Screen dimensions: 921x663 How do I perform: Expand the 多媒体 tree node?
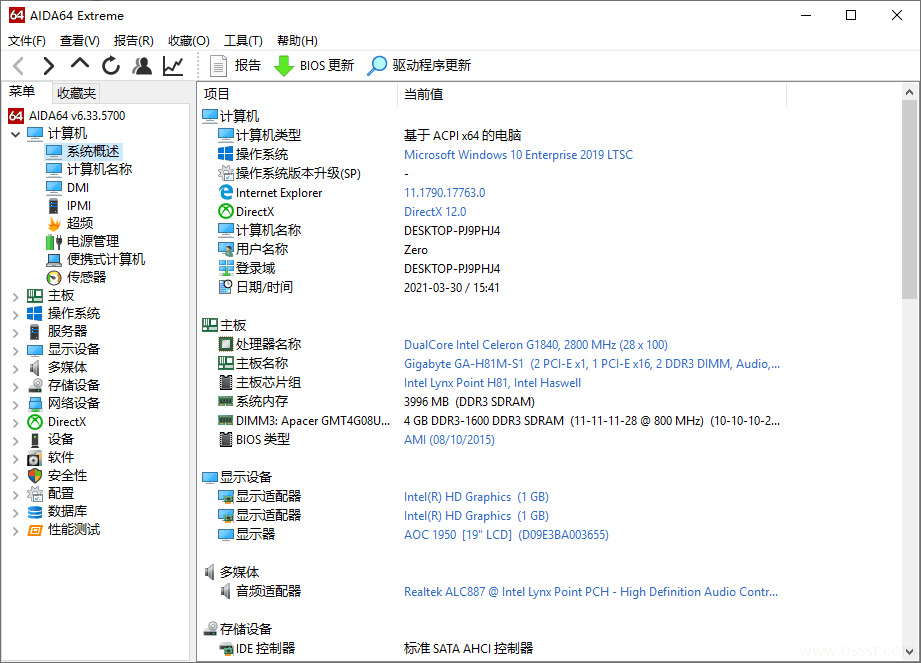tap(15, 369)
